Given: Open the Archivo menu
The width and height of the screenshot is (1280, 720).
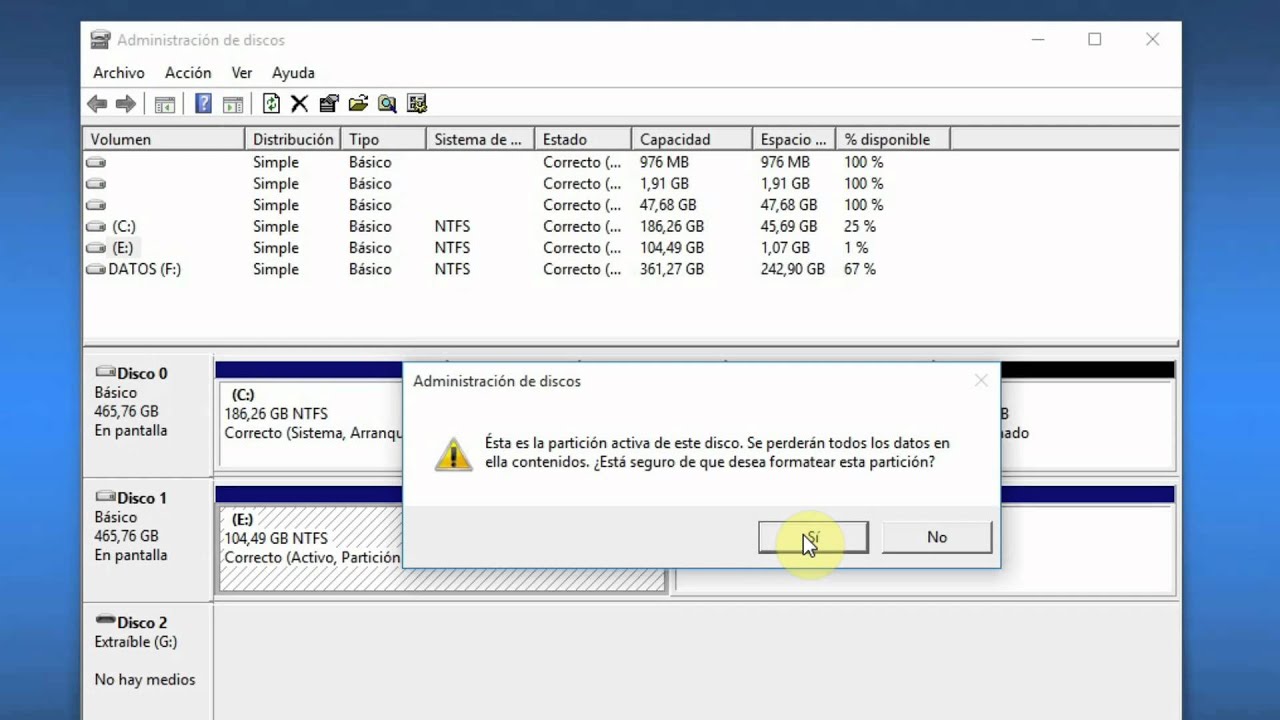Looking at the screenshot, I should tap(119, 73).
